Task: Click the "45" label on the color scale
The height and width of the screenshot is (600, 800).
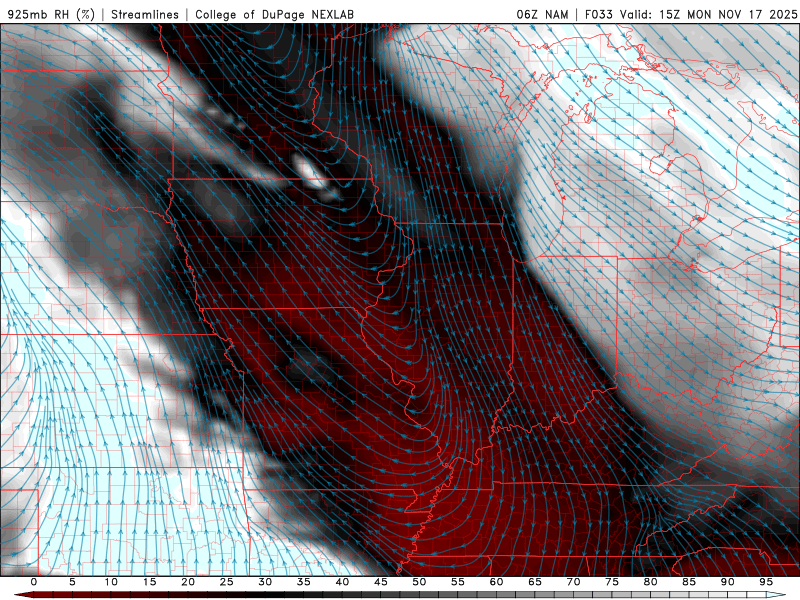Action: click(x=381, y=582)
